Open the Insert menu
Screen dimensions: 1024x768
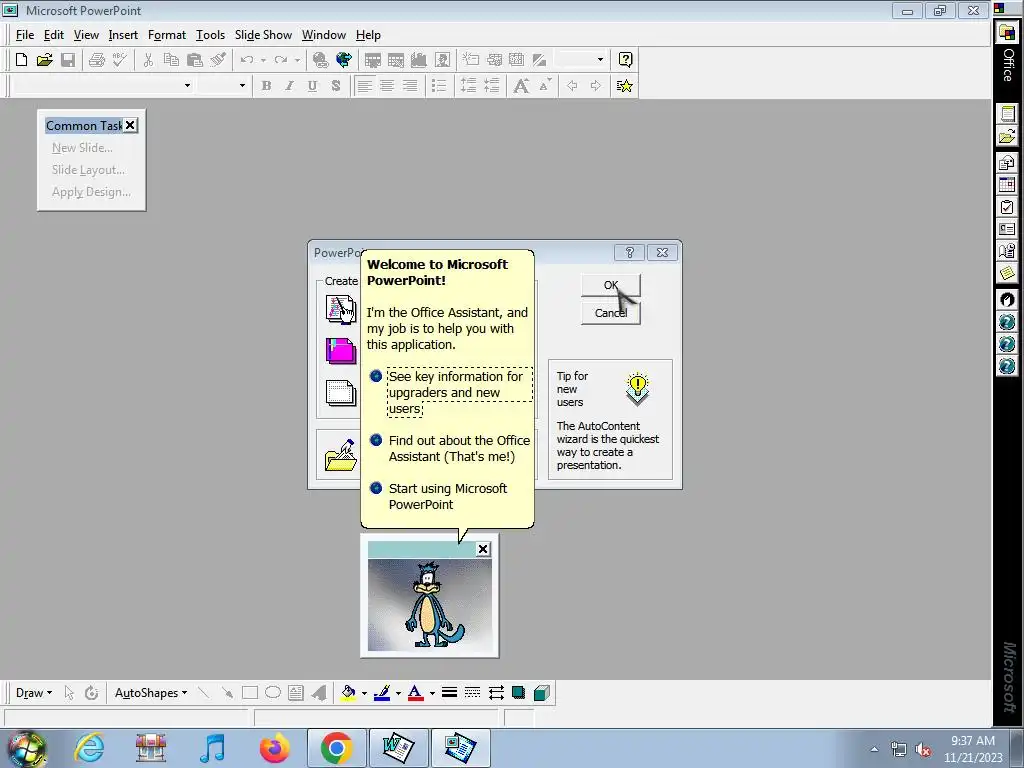[x=123, y=35]
